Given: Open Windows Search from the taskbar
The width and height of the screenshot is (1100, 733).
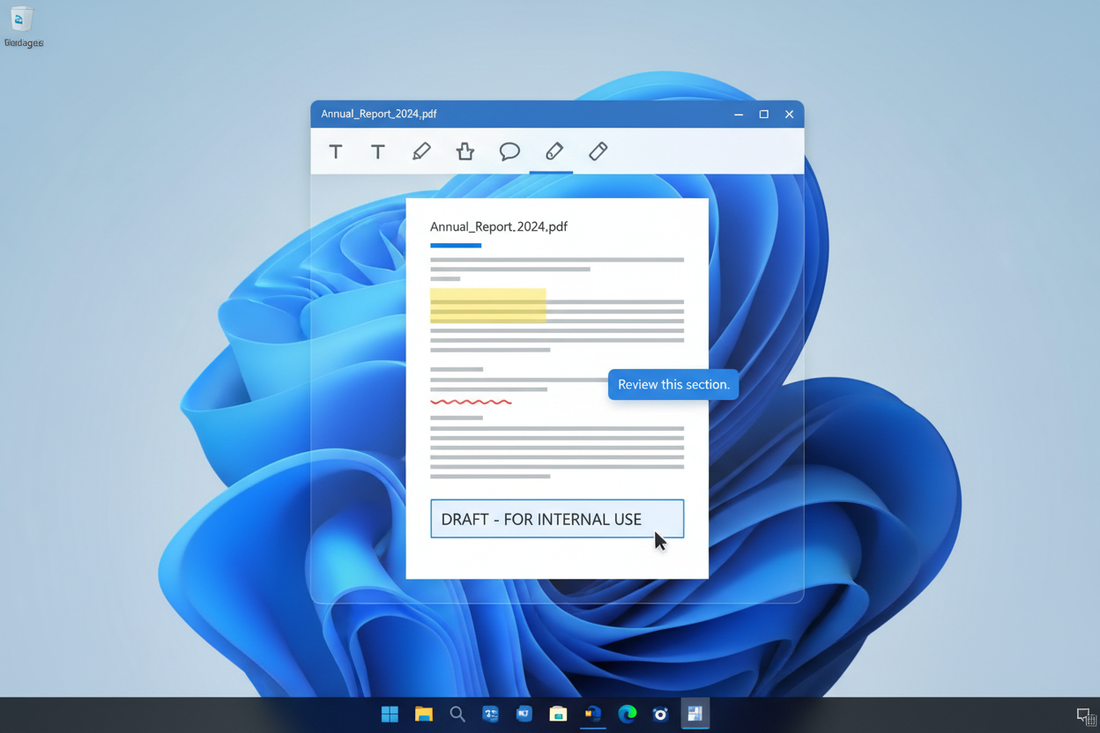Looking at the screenshot, I should (457, 713).
